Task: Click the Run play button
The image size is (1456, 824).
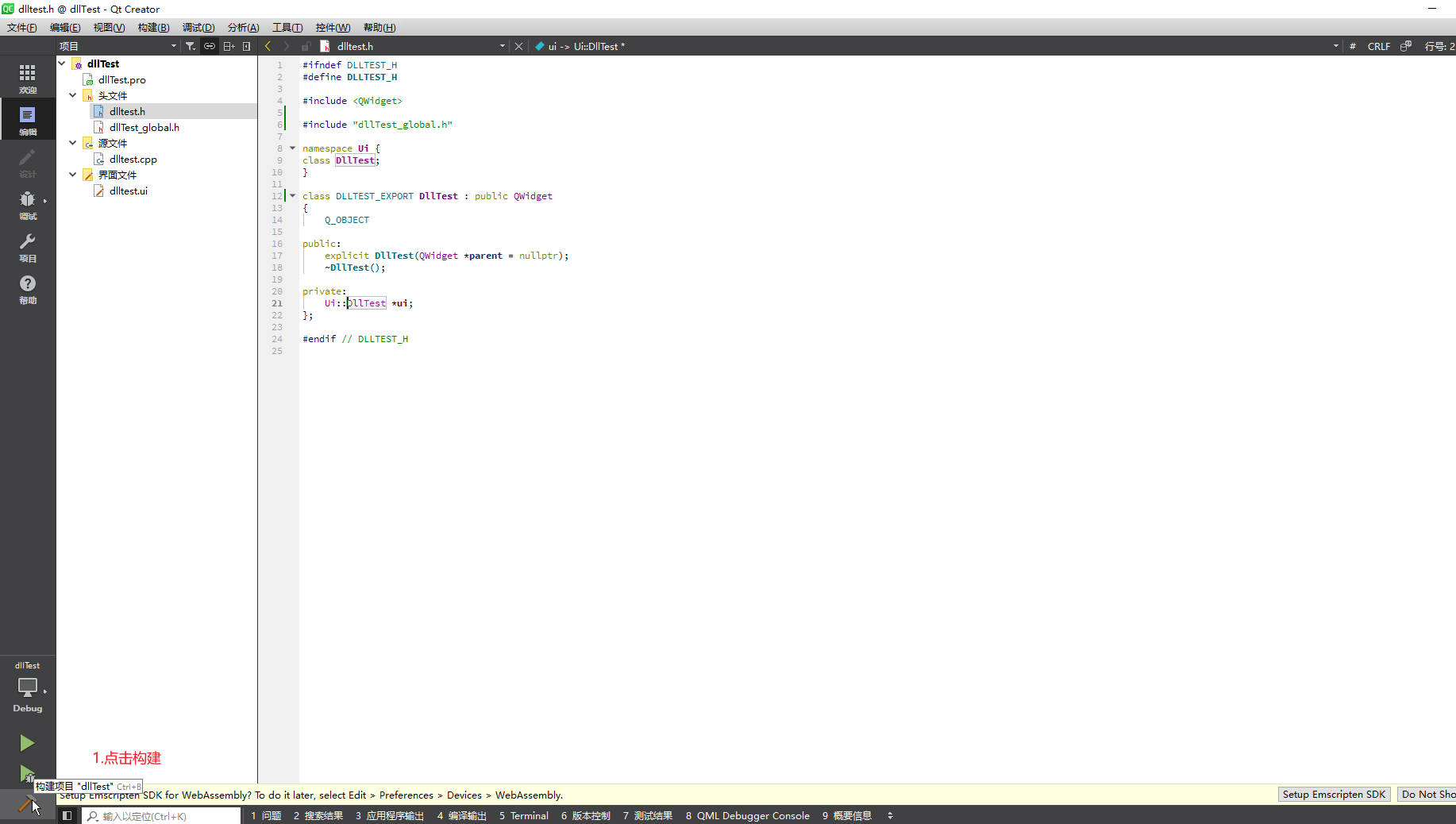Action: (x=27, y=743)
